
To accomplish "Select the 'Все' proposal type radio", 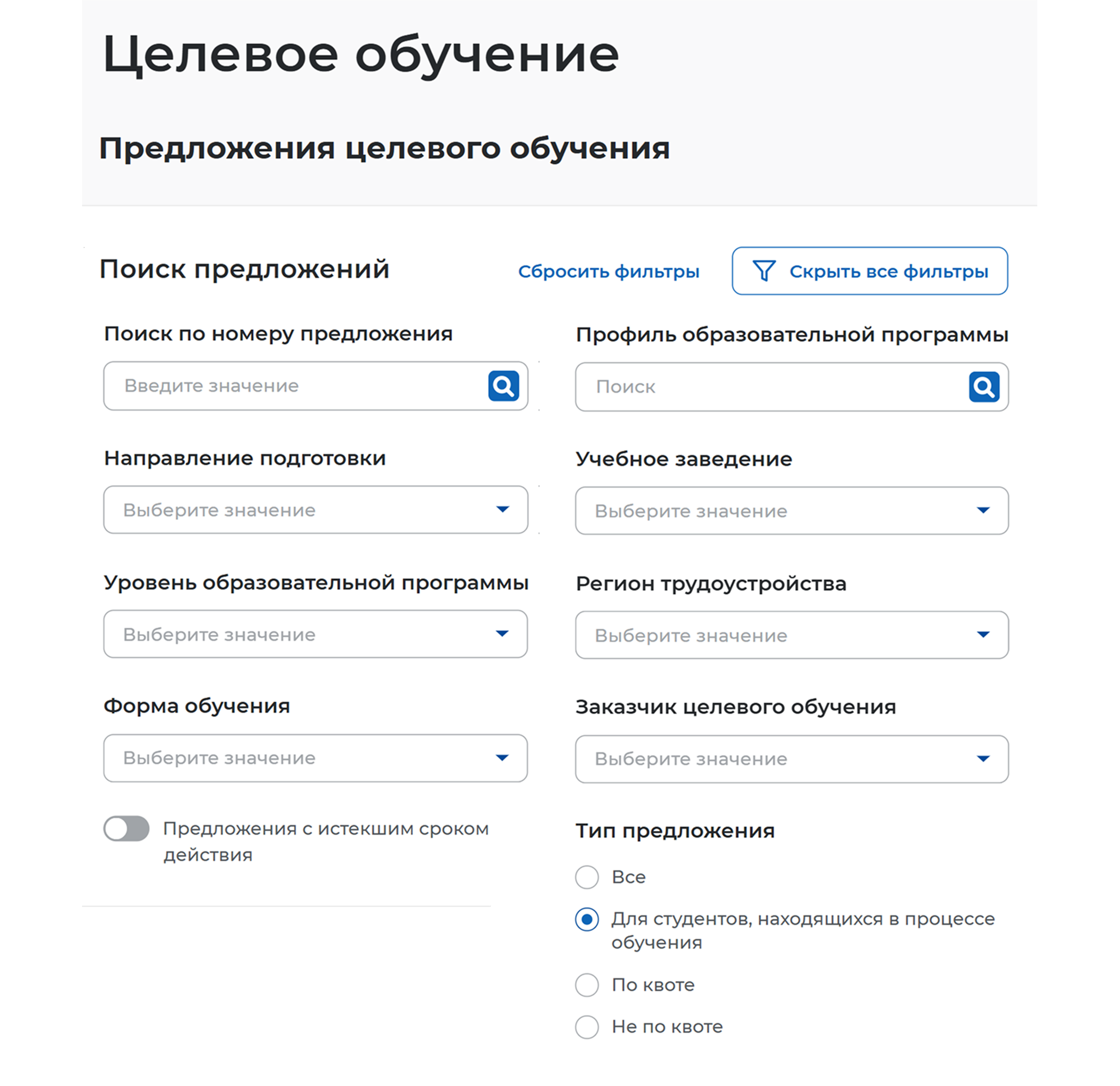I will click(x=587, y=877).
